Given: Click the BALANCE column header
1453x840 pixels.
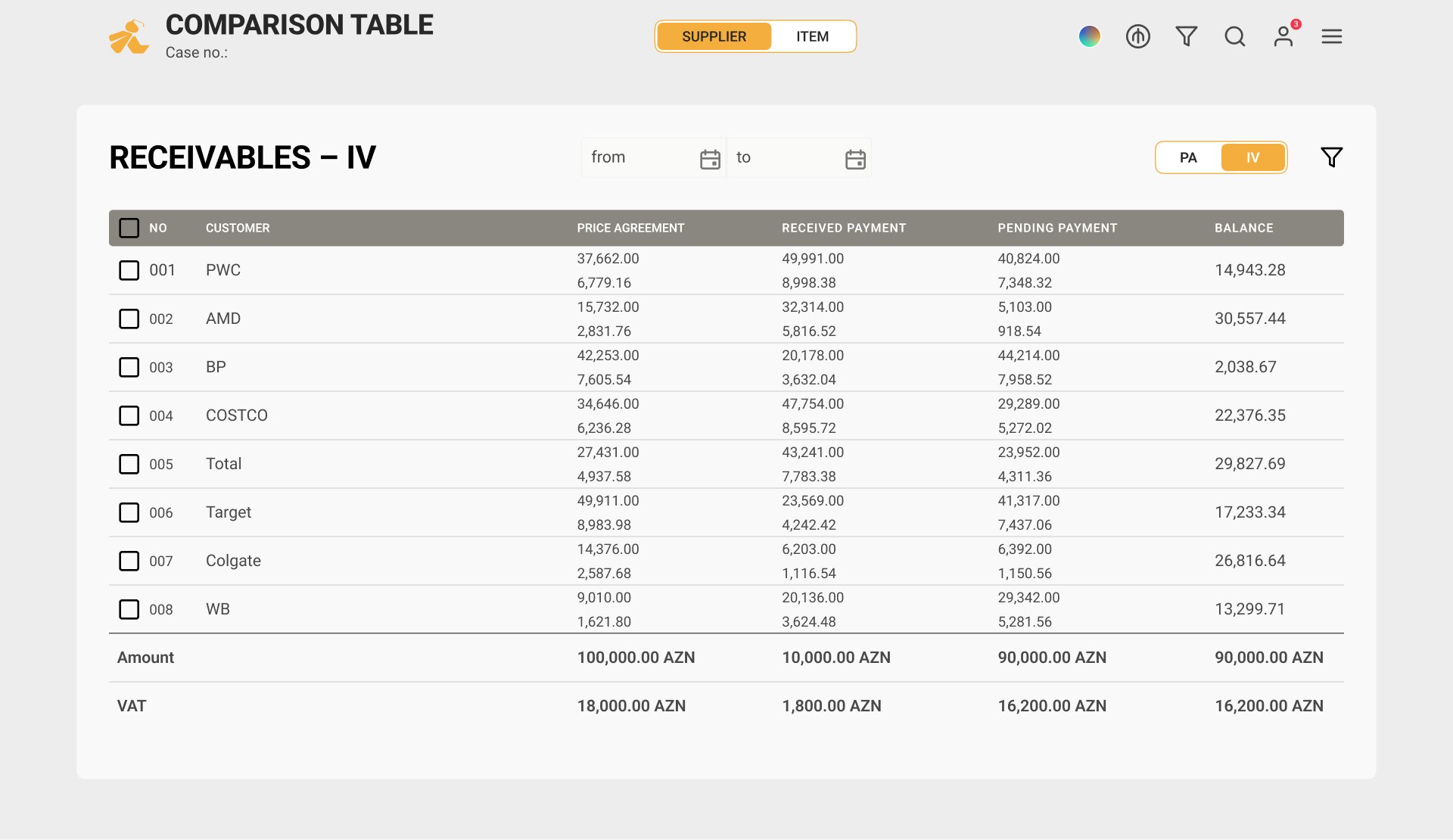Looking at the screenshot, I should click(1244, 228).
